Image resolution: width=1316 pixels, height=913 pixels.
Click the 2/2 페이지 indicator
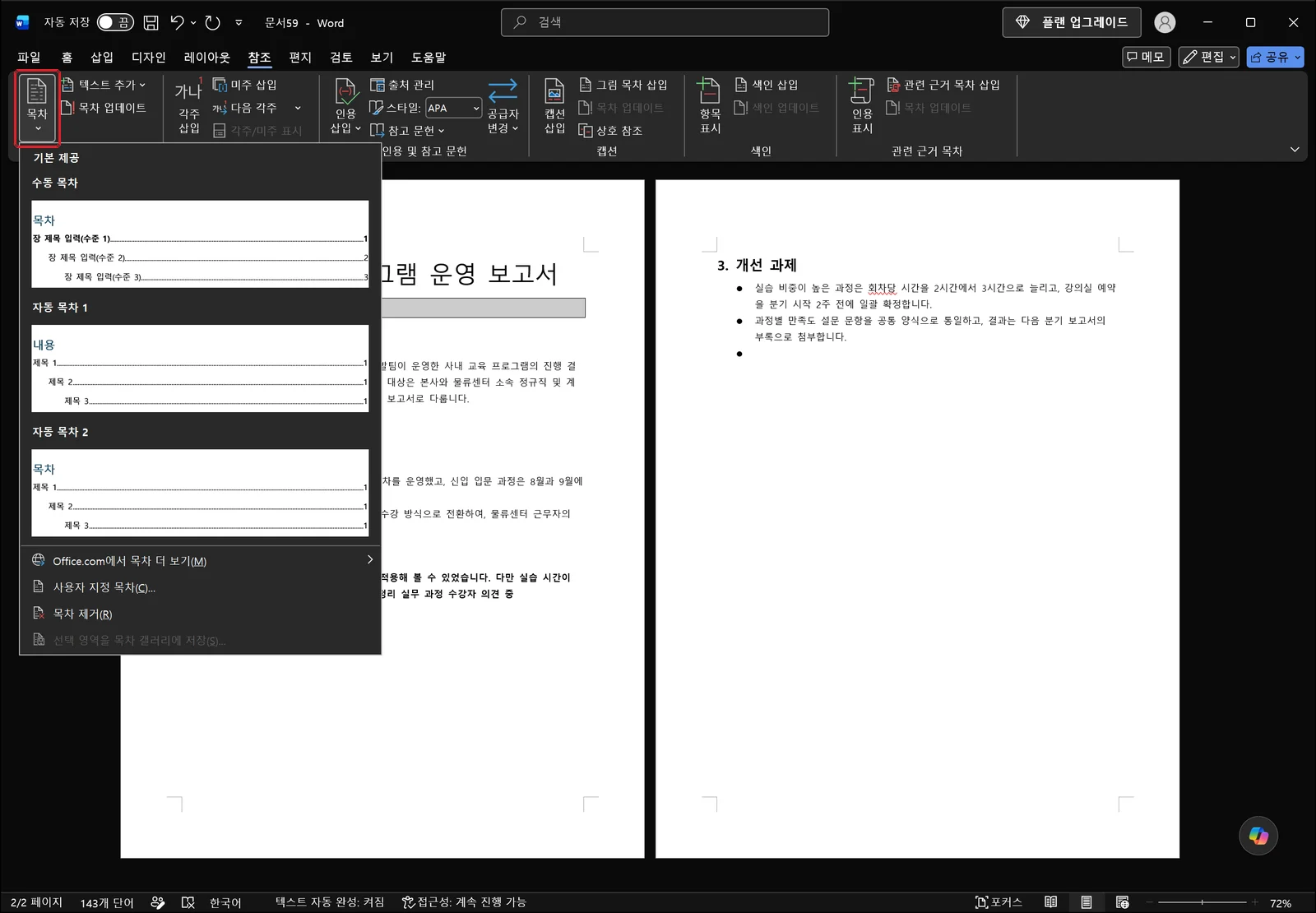tap(36, 902)
